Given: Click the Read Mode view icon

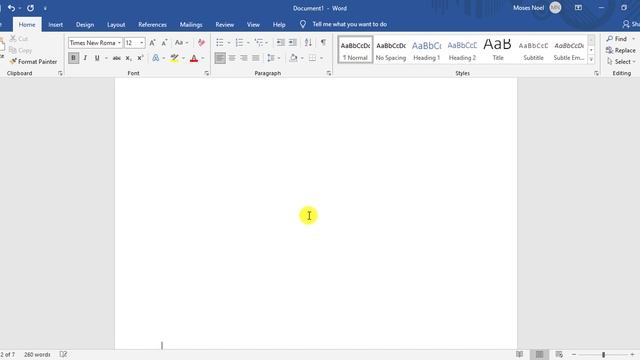Looking at the screenshot, I should coord(519,354).
